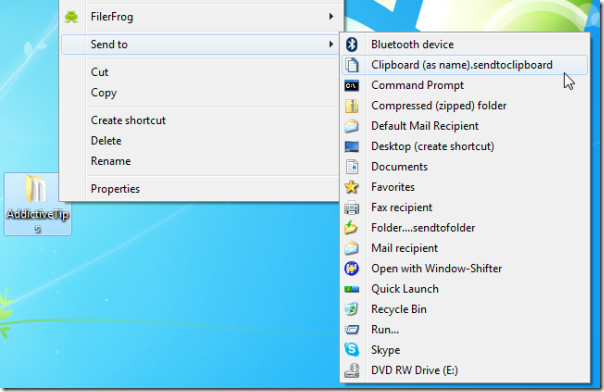This screenshot has height=392, width=604.
Task: Send to Compressed (zipped) folder
Action: (465, 106)
